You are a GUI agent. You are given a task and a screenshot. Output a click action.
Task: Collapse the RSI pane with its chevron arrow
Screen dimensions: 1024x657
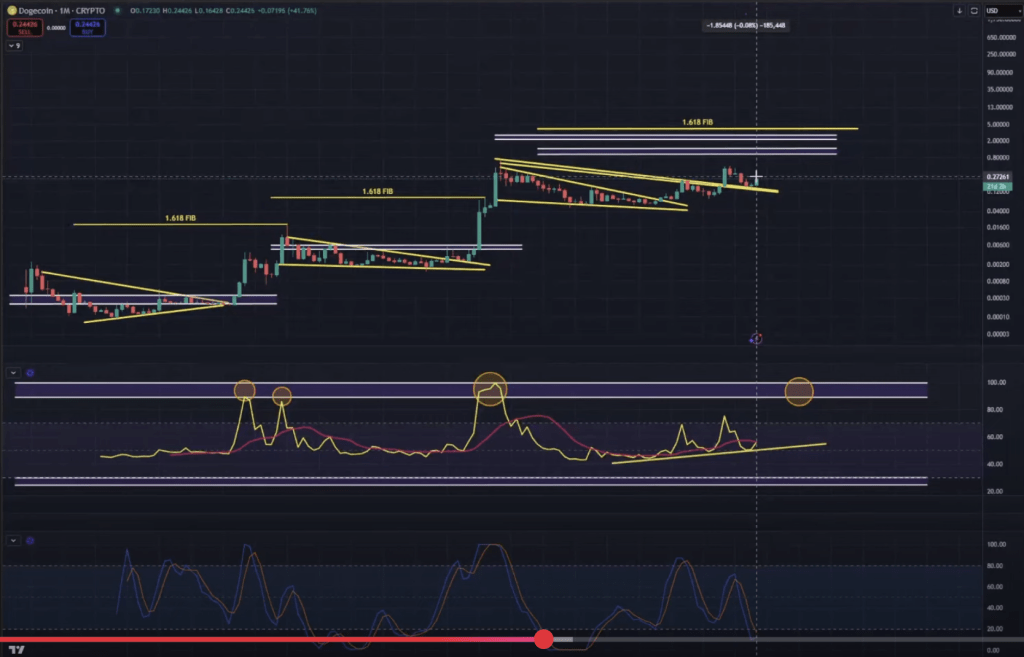[13, 372]
